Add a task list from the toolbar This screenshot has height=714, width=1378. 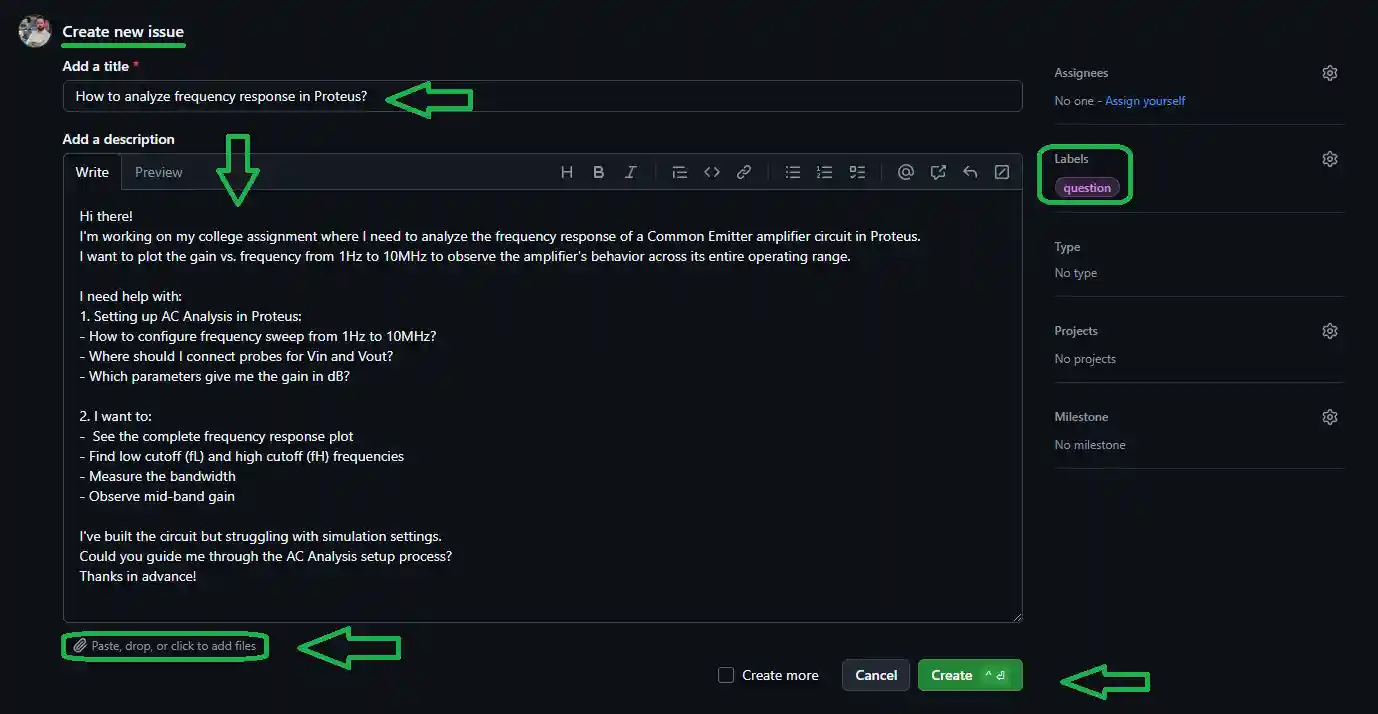click(x=857, y=172)
